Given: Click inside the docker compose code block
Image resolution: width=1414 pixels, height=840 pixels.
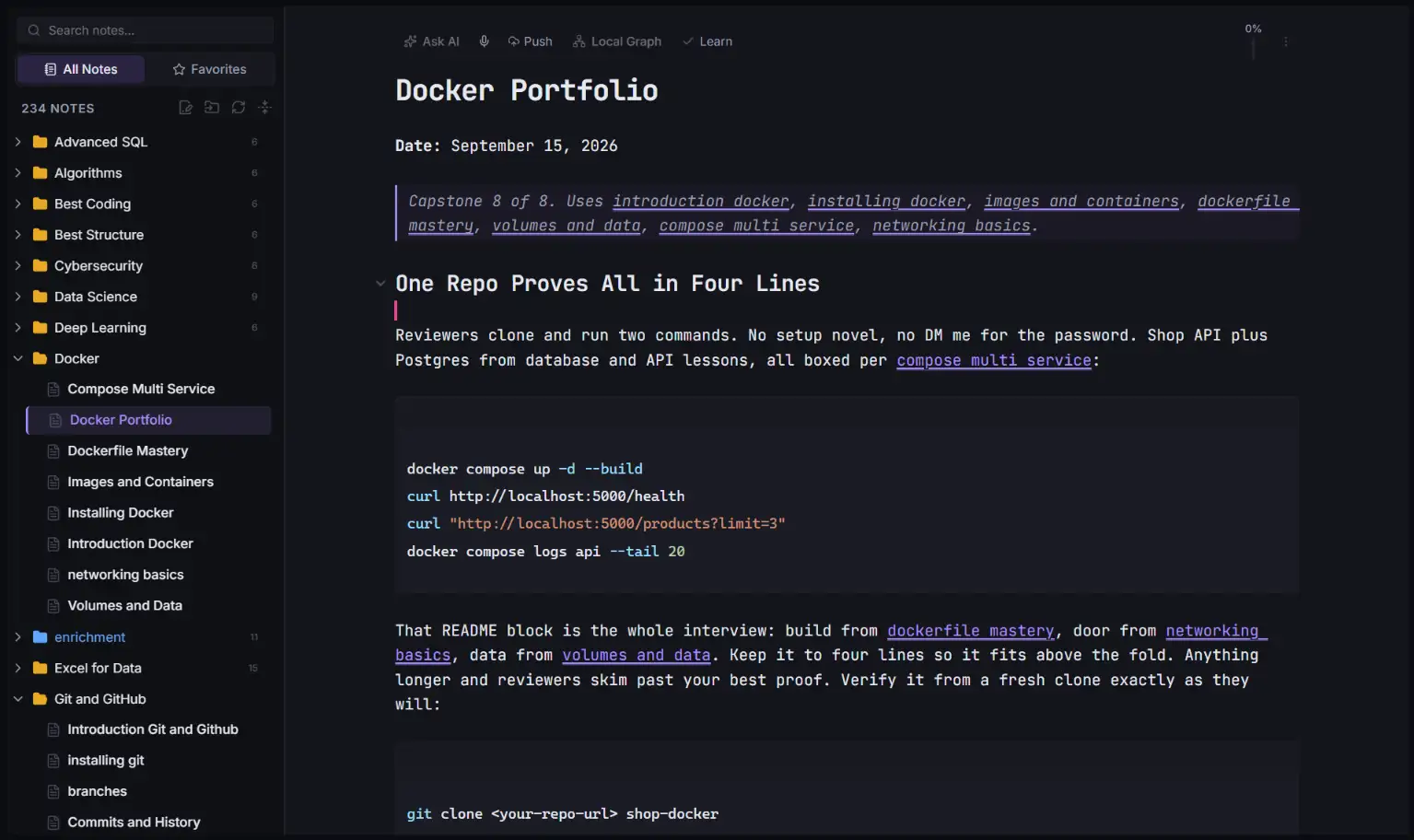Looking at the screenshot, I should [x=847, y=496].
